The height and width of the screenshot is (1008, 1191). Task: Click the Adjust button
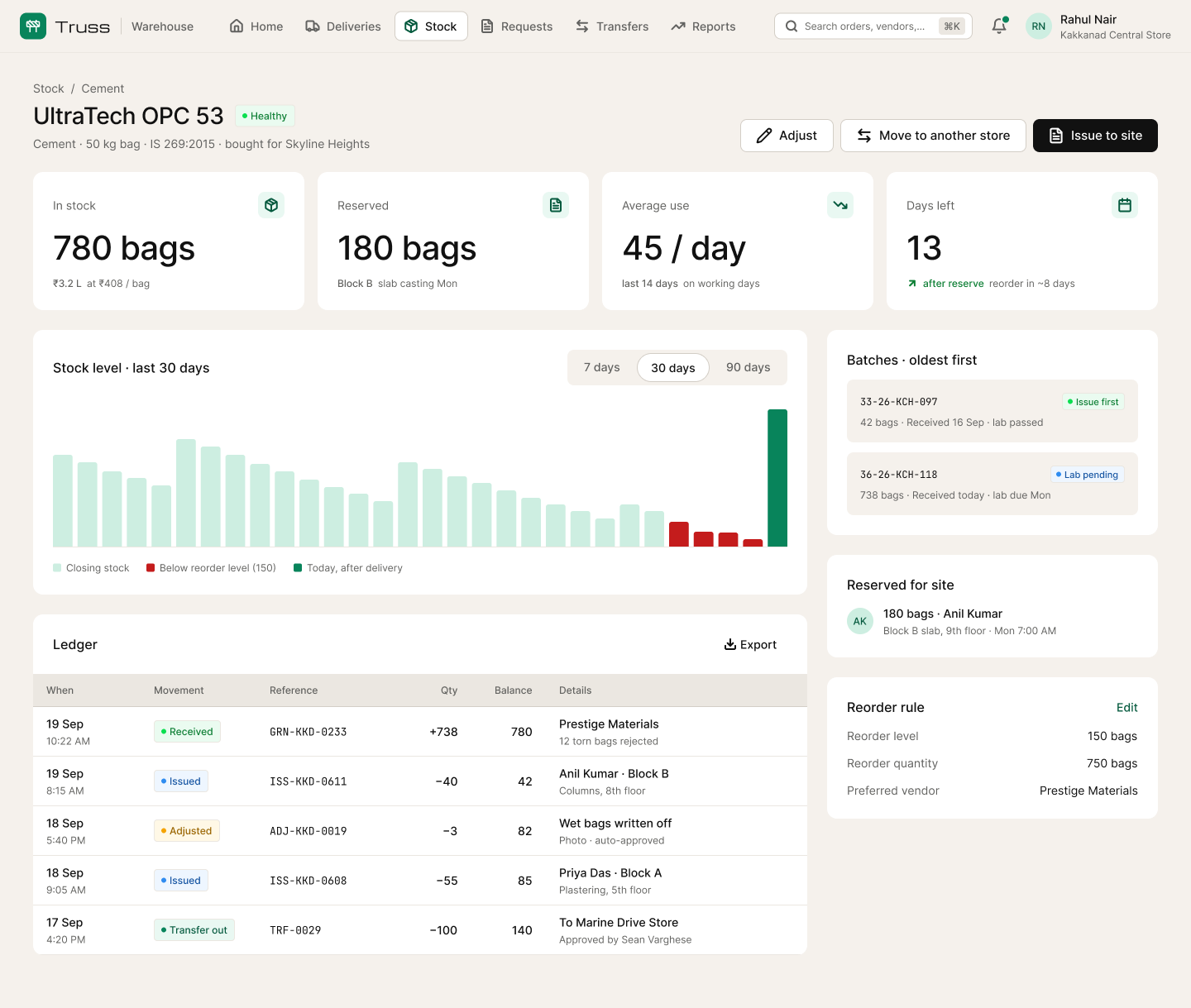[x=787, y=136]
